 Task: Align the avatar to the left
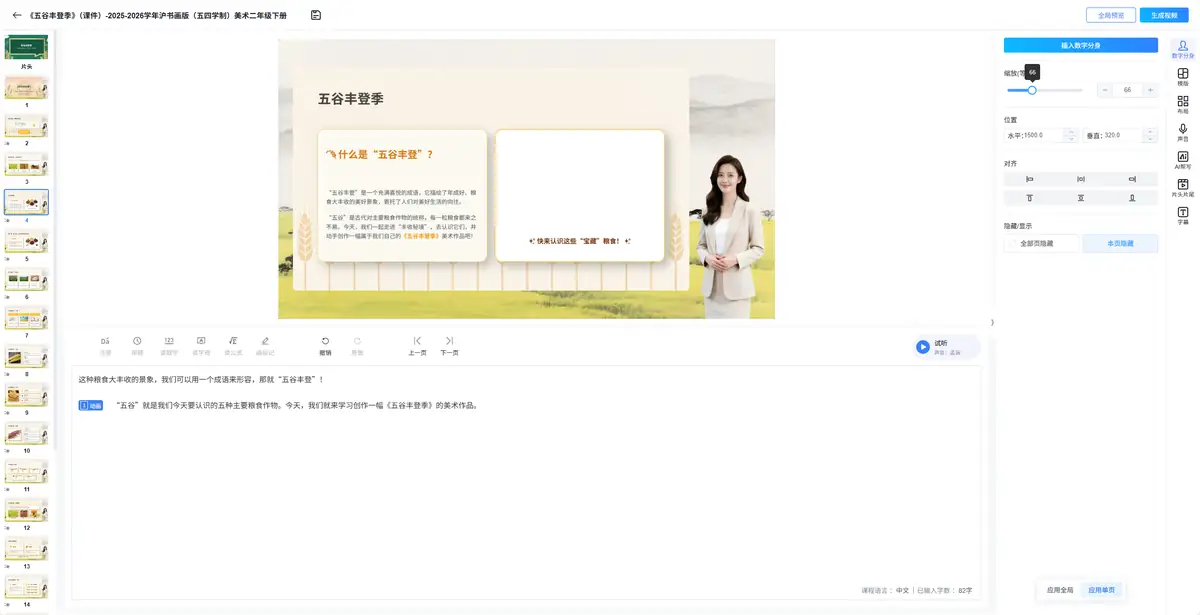pyautogui.click(x=1029, y=179)
